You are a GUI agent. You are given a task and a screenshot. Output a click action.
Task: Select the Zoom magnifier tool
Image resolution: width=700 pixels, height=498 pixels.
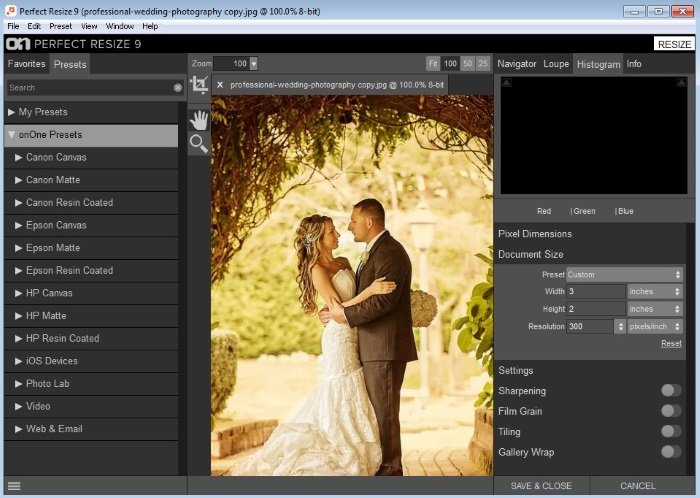point(199,144)
